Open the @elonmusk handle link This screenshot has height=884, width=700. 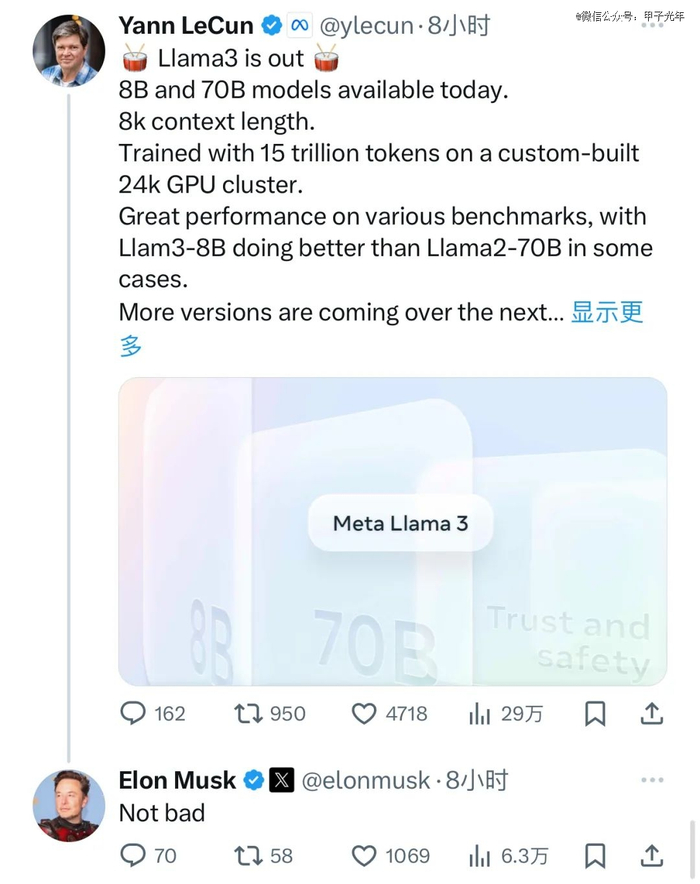[x=366, y=780]
